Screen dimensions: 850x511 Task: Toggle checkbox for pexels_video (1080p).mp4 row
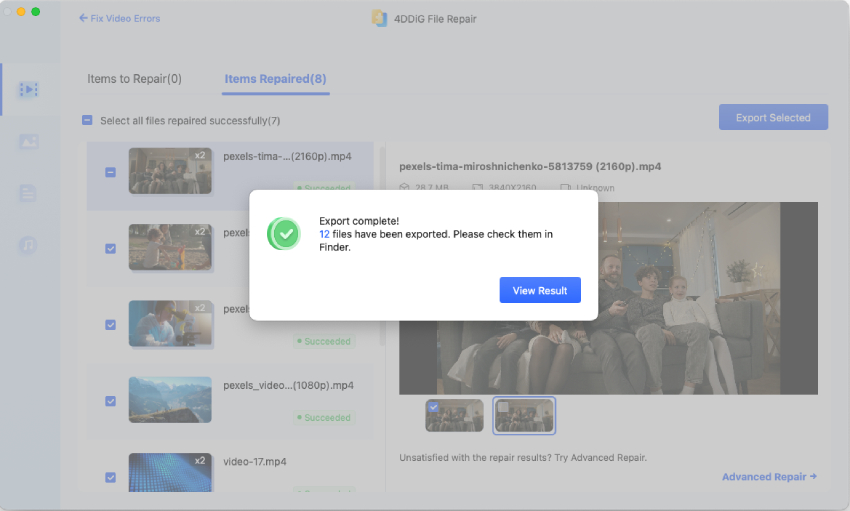(111, 402)
